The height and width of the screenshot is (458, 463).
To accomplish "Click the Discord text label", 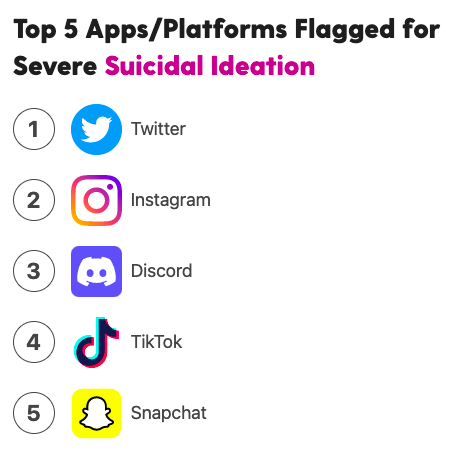I will tap(162, 271).
